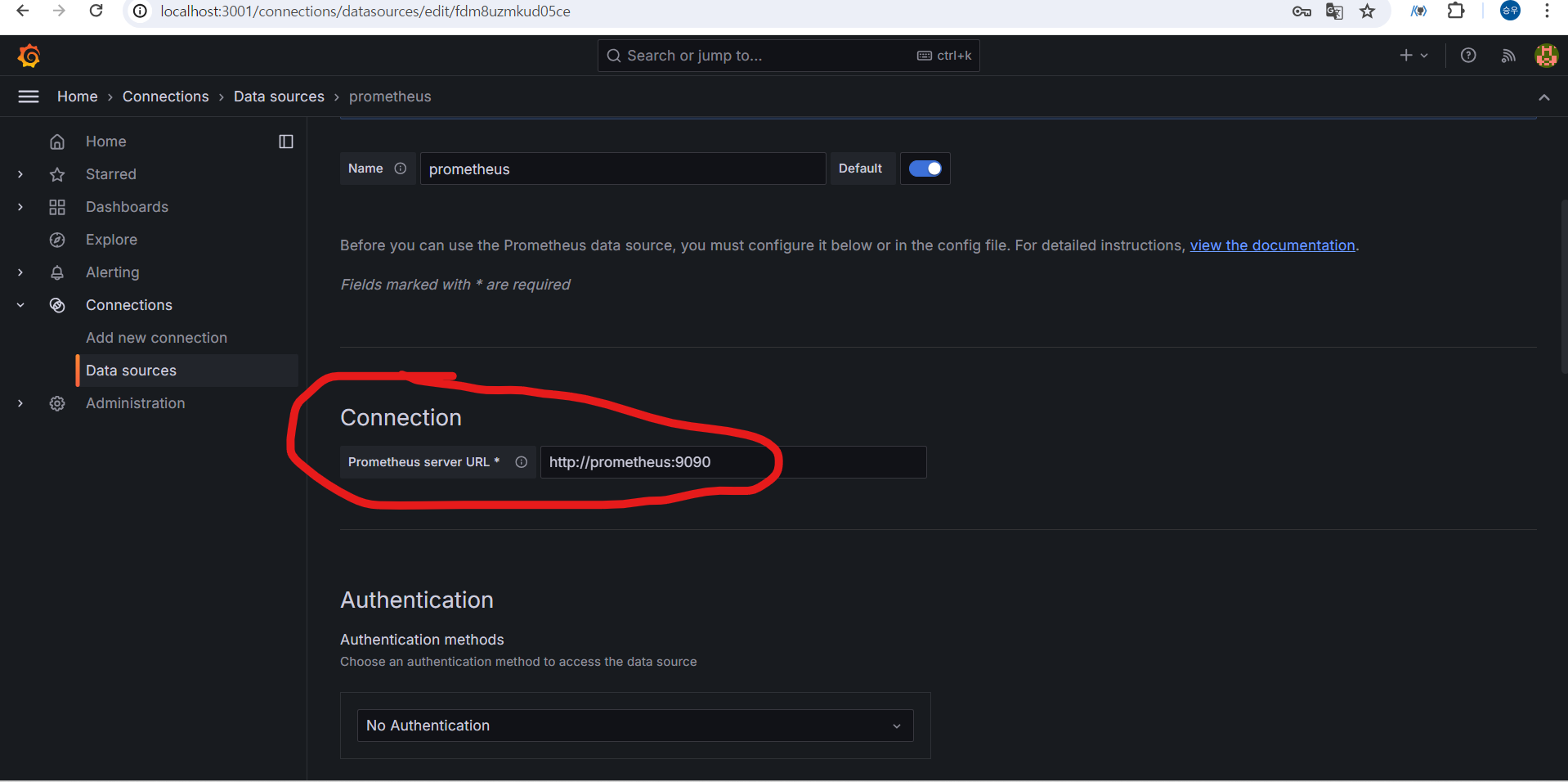
Task: Toggle the Default data source switch
Action: tap(925, 169)
